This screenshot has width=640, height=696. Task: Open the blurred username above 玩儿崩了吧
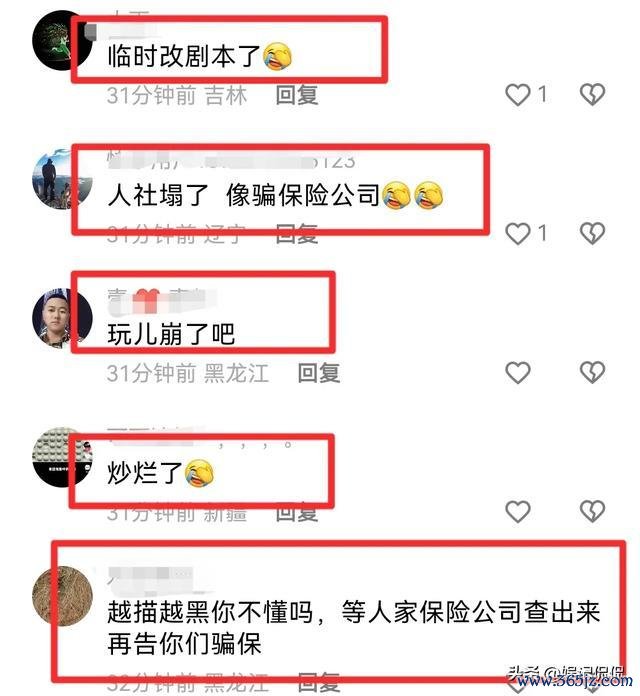point(162,297)
